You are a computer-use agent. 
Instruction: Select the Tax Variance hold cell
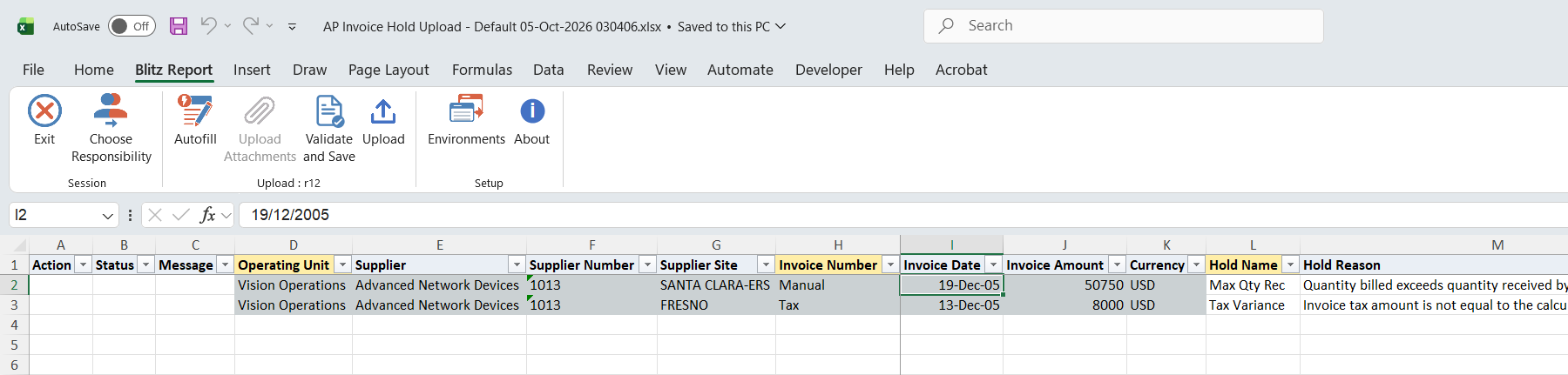point(1253,305)
